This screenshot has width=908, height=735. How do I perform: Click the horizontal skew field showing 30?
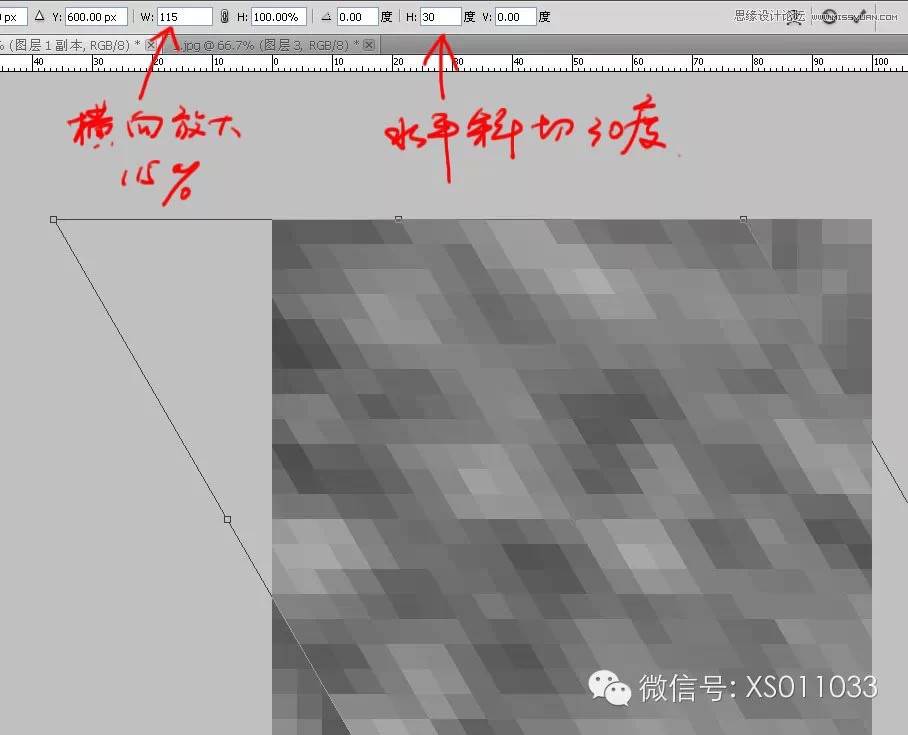441,17
